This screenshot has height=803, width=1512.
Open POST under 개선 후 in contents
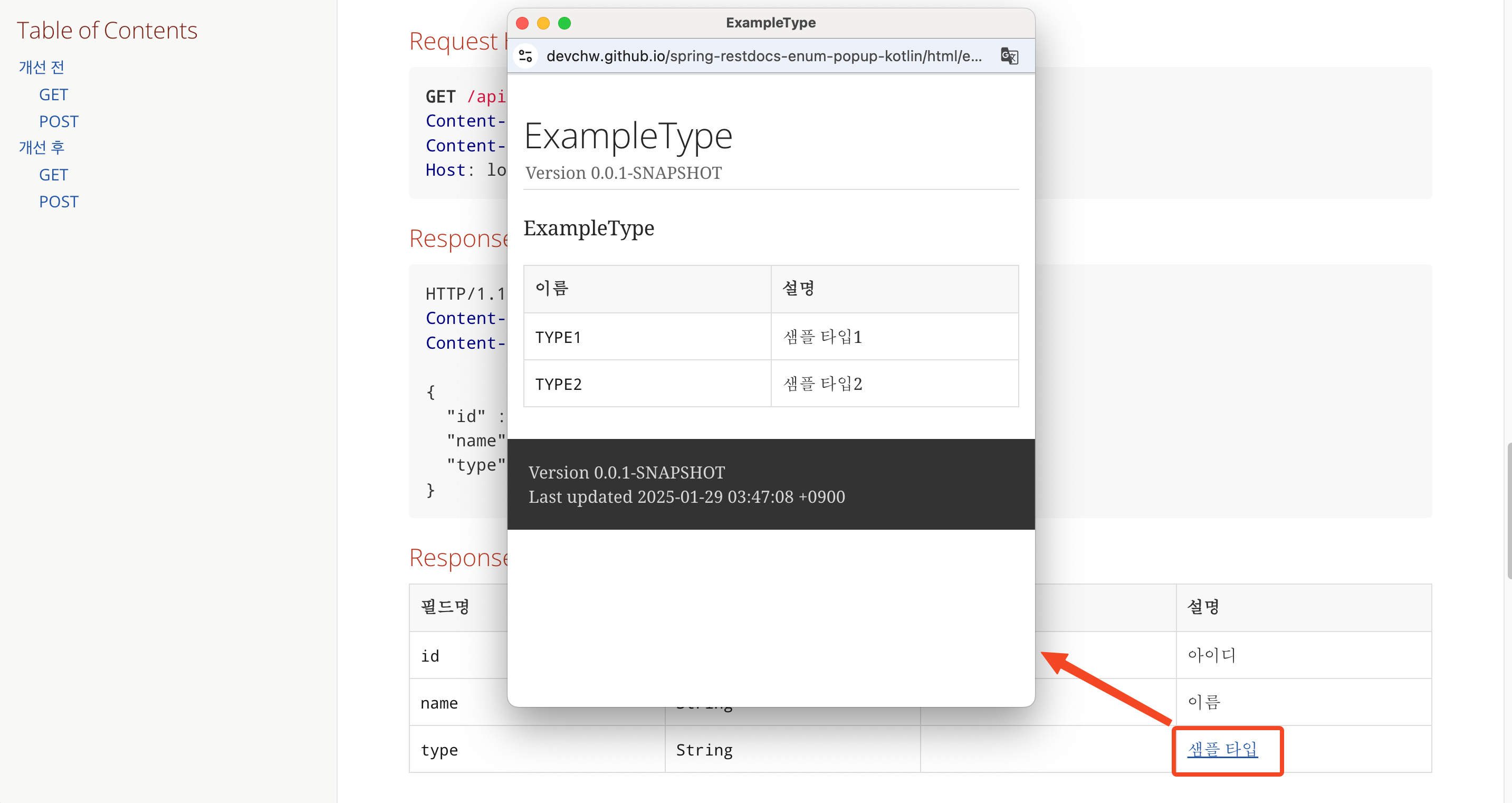(59, 202)
